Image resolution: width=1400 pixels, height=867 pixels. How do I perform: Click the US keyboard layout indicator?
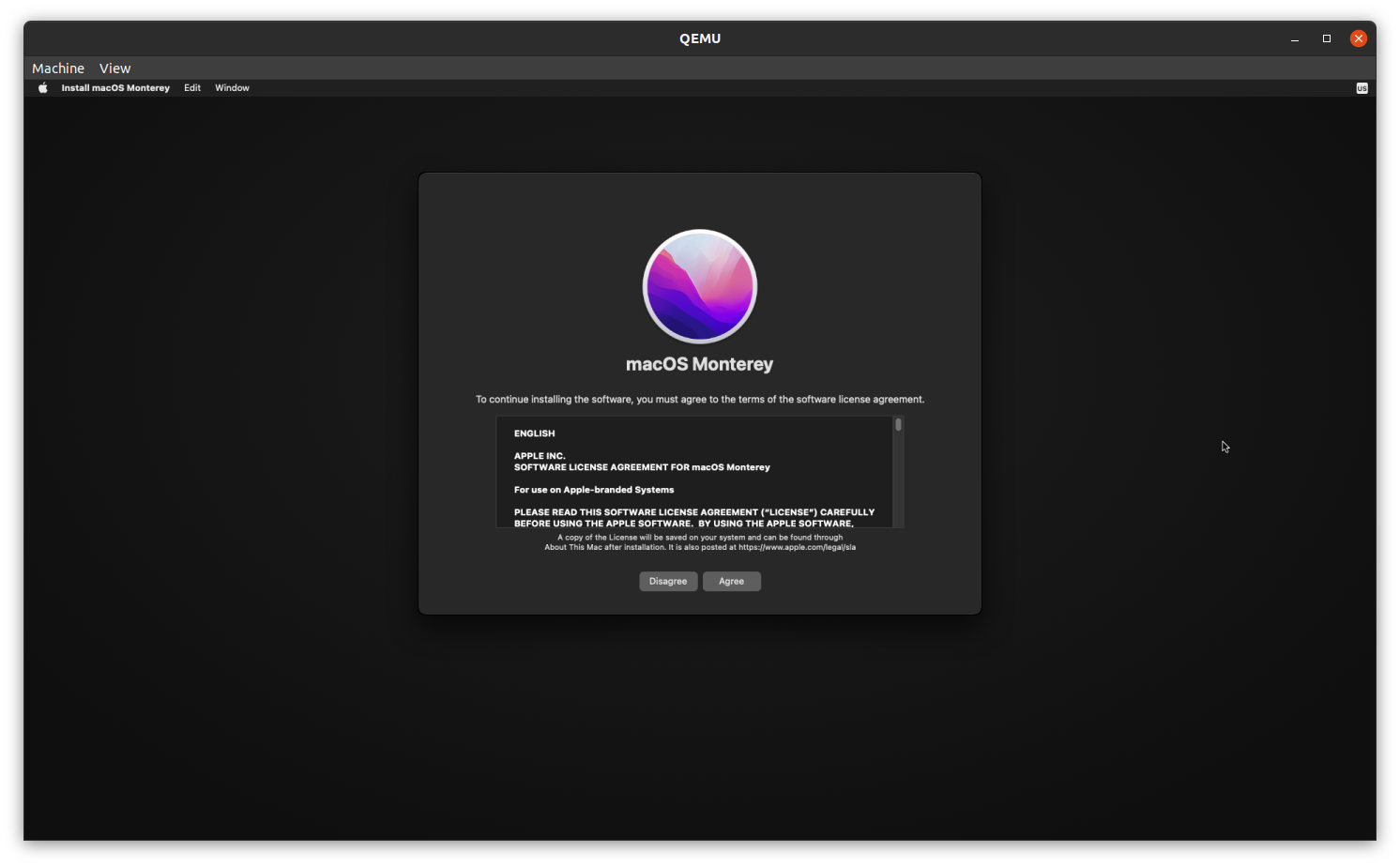point(1361,87)
